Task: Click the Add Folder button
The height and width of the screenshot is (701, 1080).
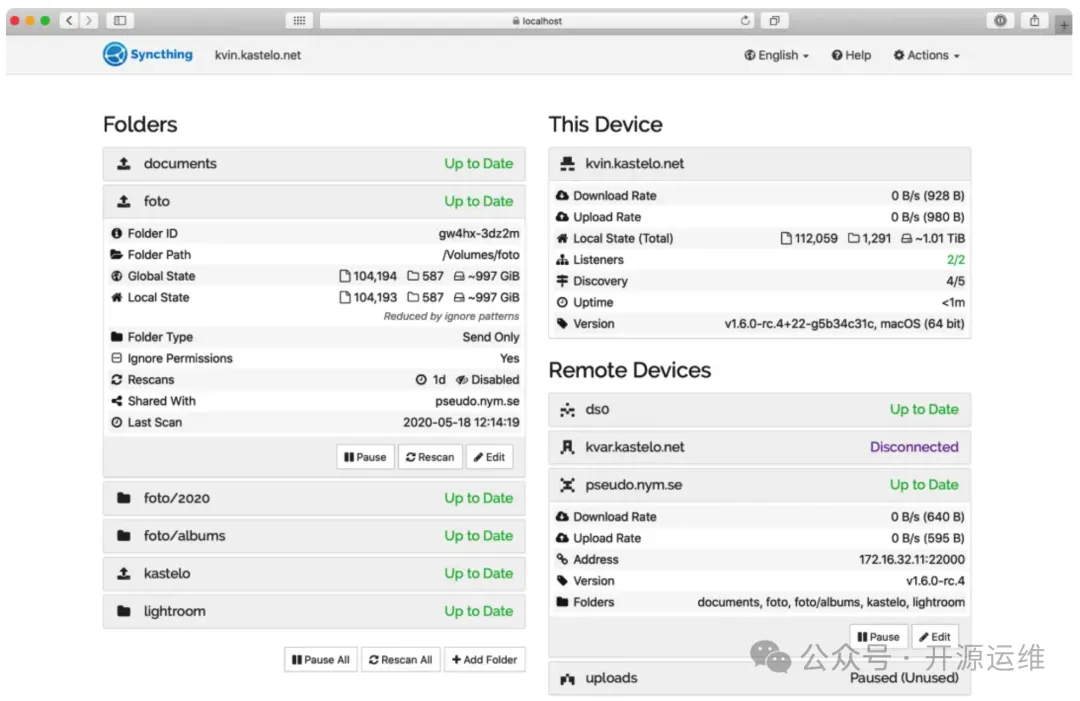Action: (484, 660)
